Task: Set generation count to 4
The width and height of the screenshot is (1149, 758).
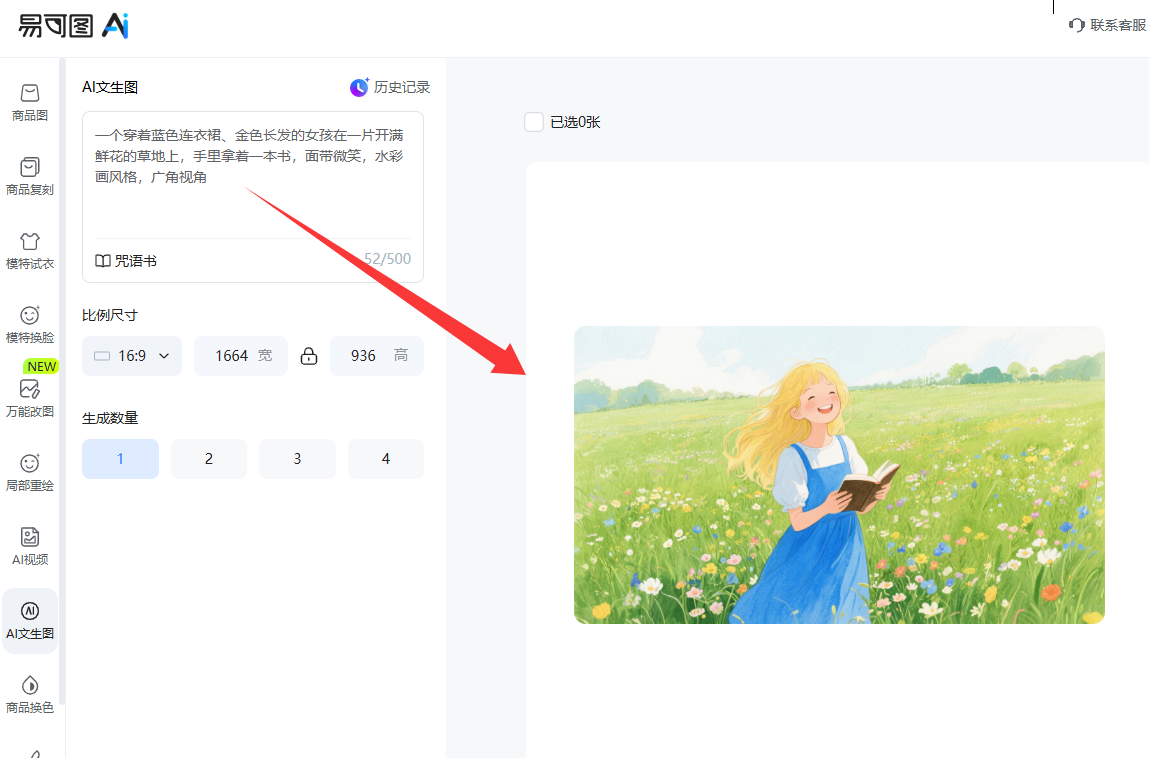Action: click(x=385, y=459)
